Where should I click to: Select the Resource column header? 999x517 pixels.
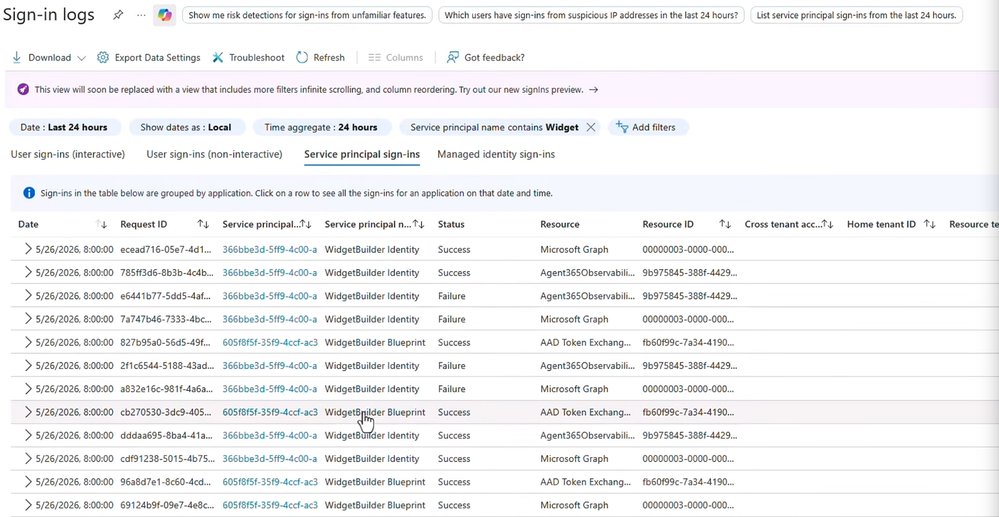click(559, 224)
